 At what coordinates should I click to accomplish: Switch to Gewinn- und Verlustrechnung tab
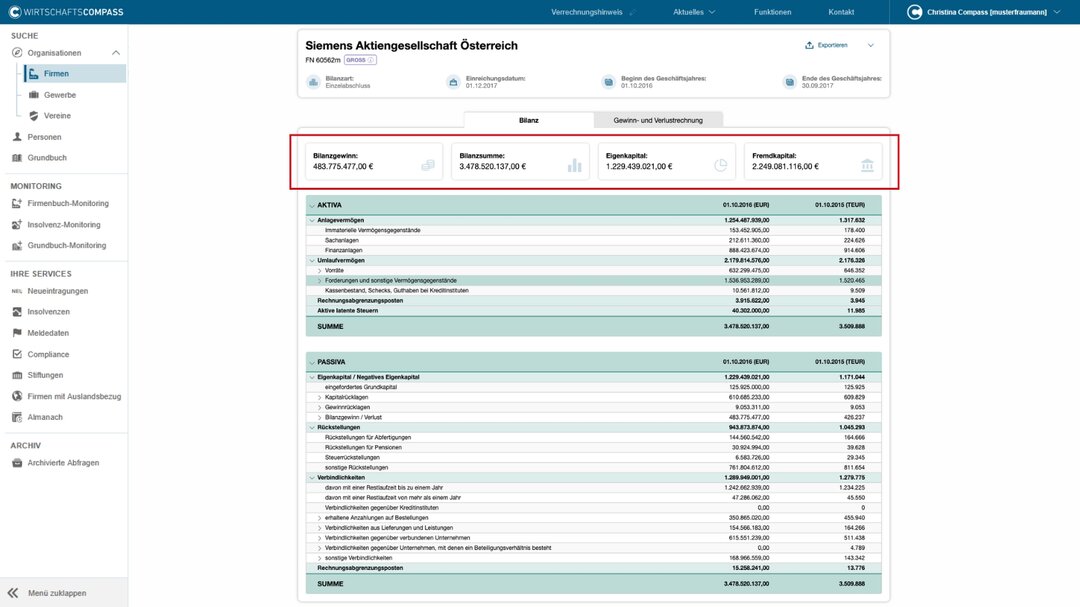click(x=658, y=120)
